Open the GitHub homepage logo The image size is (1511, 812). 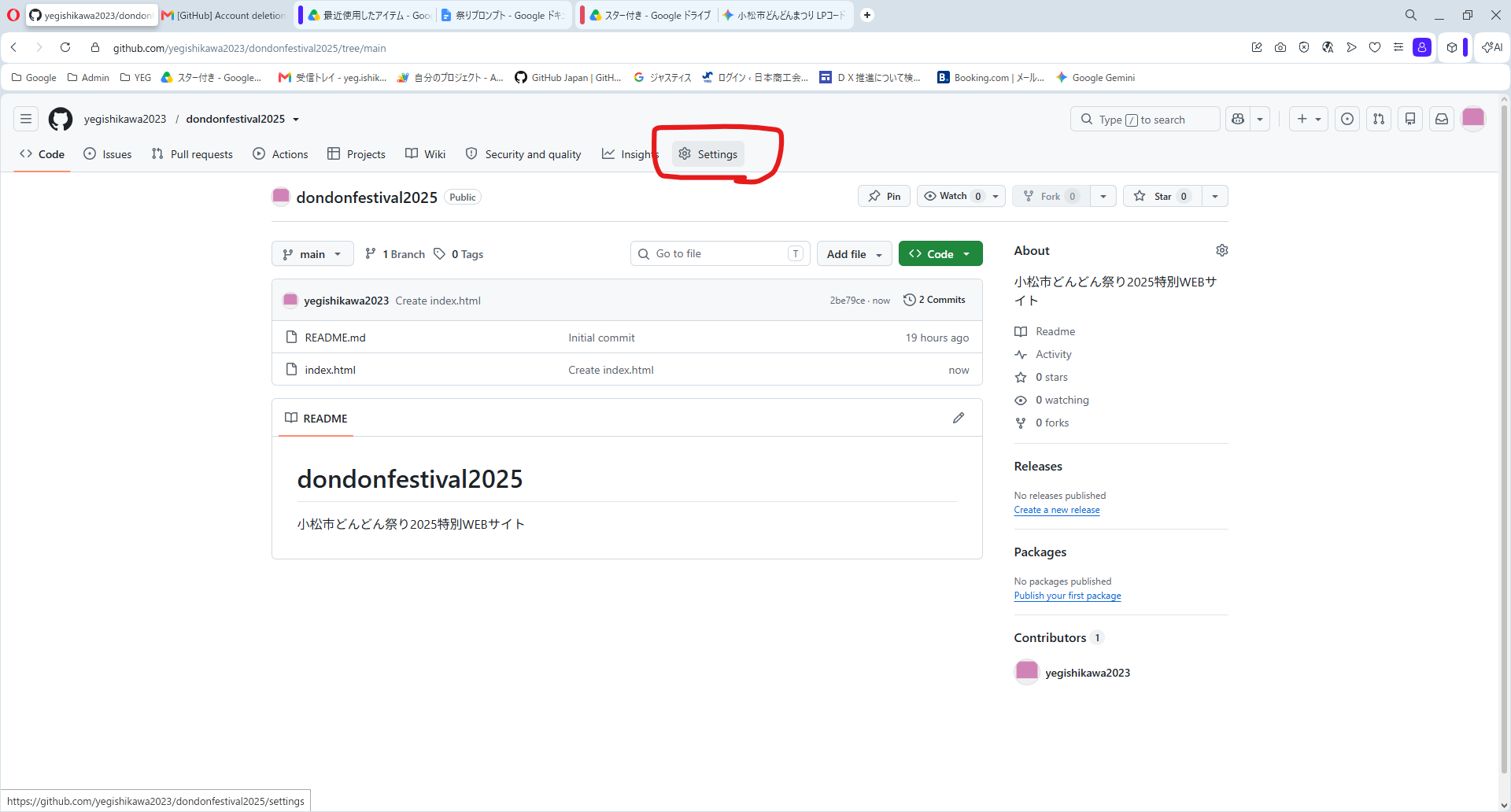point(61,119)
